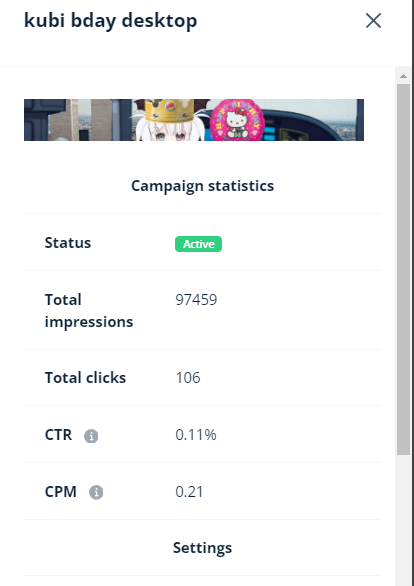Image resolution: width=414 pixels, height=586 pixels.
Task: Click the Status row label
Action: click(68, 243)
